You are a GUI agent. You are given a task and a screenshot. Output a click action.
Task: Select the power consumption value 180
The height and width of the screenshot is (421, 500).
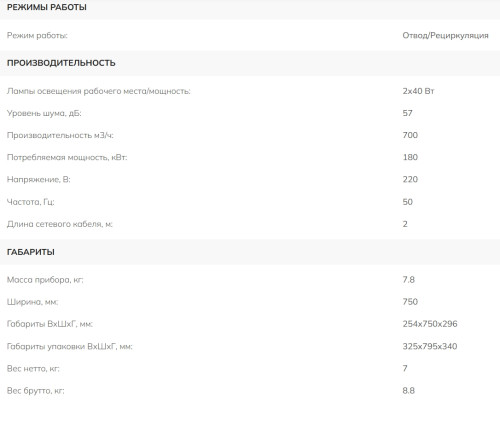click(410, 157)
